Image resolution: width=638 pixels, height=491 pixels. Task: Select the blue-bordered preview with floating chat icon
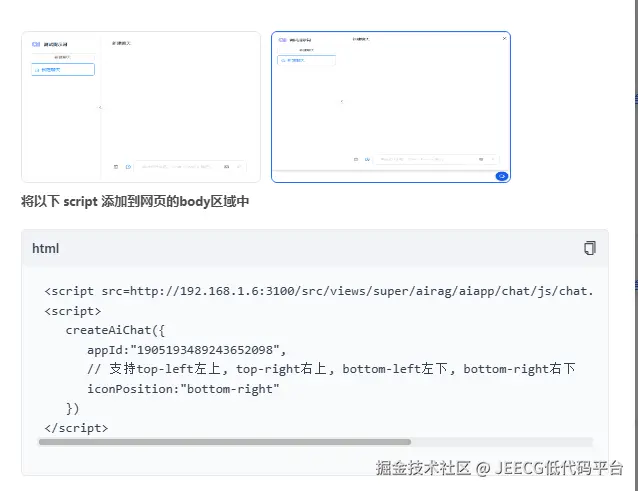point(391,107)
